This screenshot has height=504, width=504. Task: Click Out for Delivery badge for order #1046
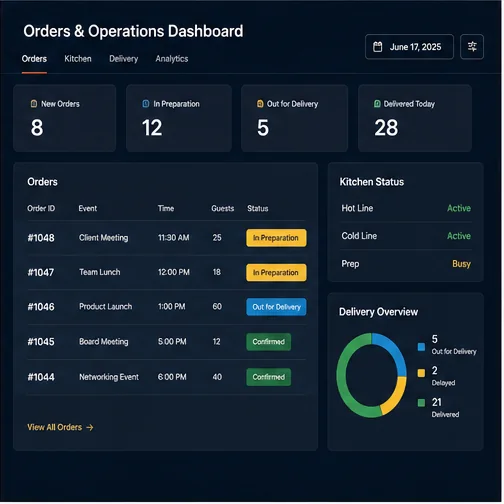coord(277,308)
